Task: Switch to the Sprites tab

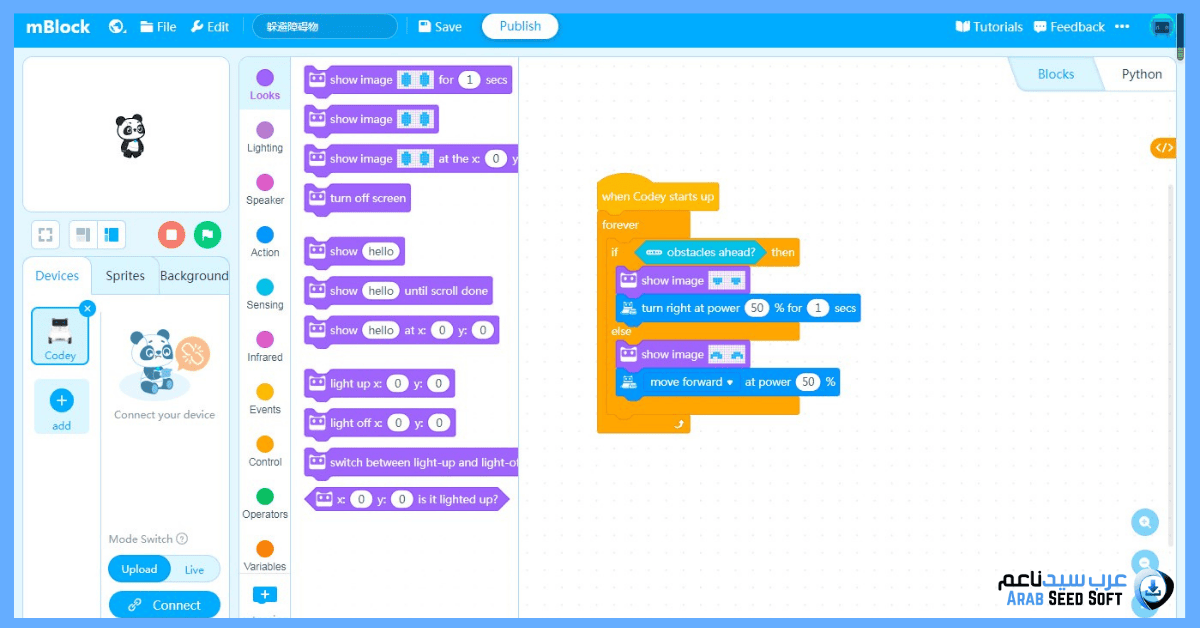Action: 125,276
